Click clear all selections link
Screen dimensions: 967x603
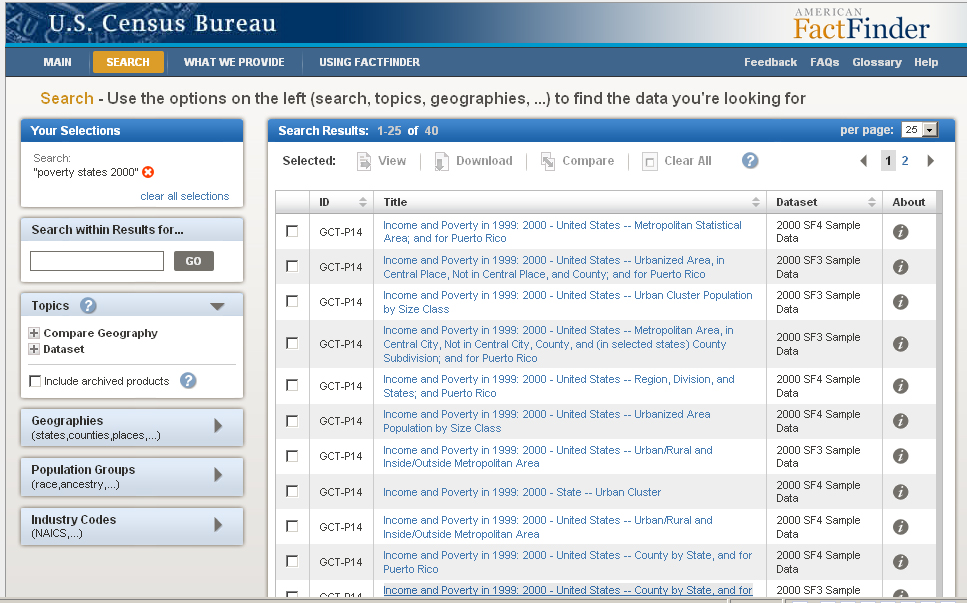pos(184,196)
